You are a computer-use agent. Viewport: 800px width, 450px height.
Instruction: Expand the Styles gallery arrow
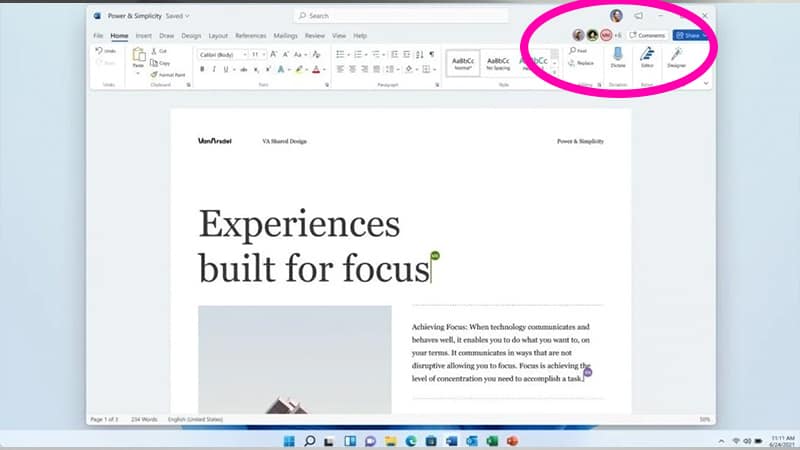pos(554,73)
